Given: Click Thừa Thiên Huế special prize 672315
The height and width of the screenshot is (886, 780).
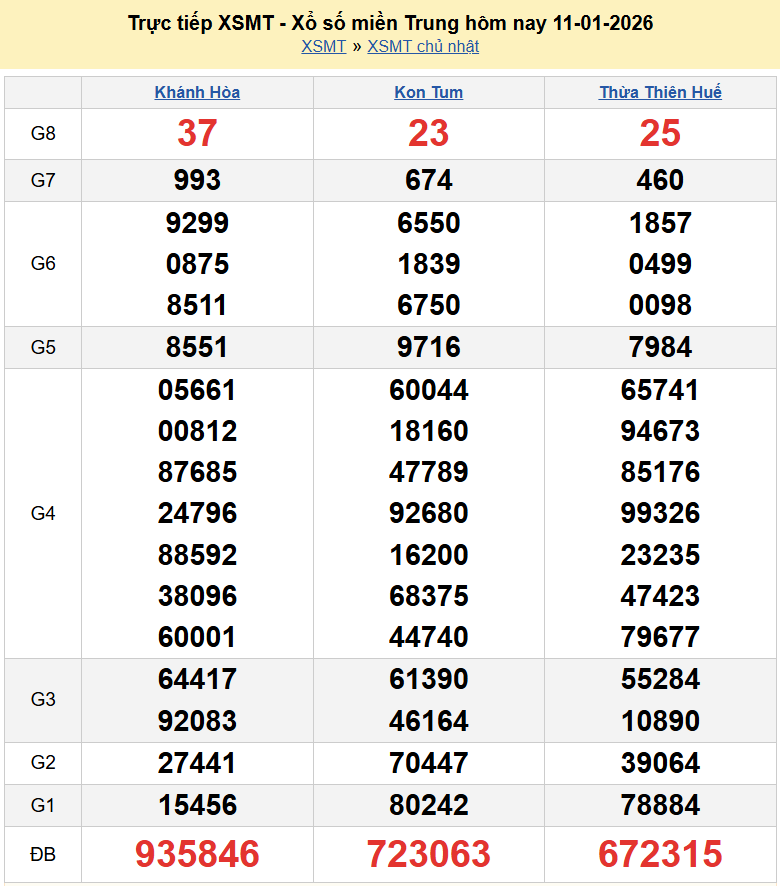Looking at the screenshot, I should [660, 854].
